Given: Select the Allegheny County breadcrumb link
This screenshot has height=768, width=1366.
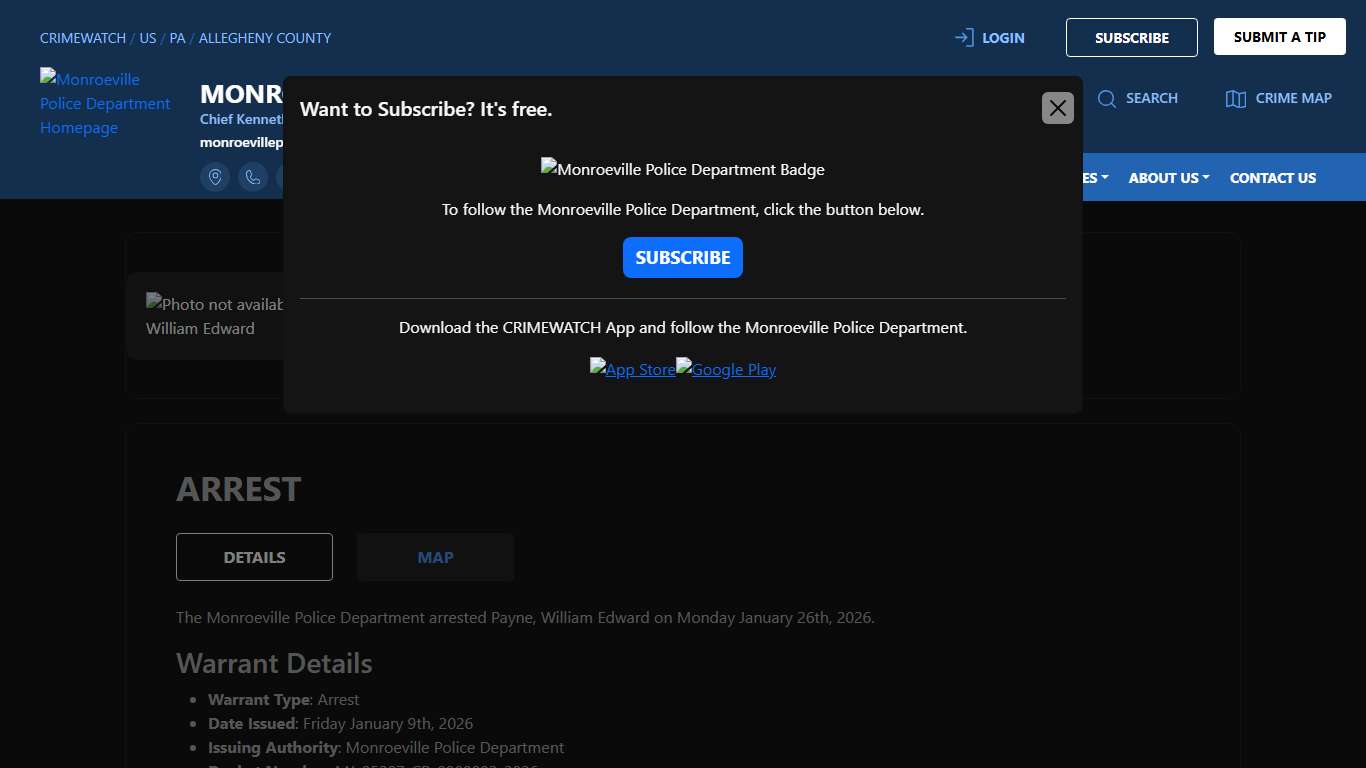Looking at the screenshot, I should point(265,38).
